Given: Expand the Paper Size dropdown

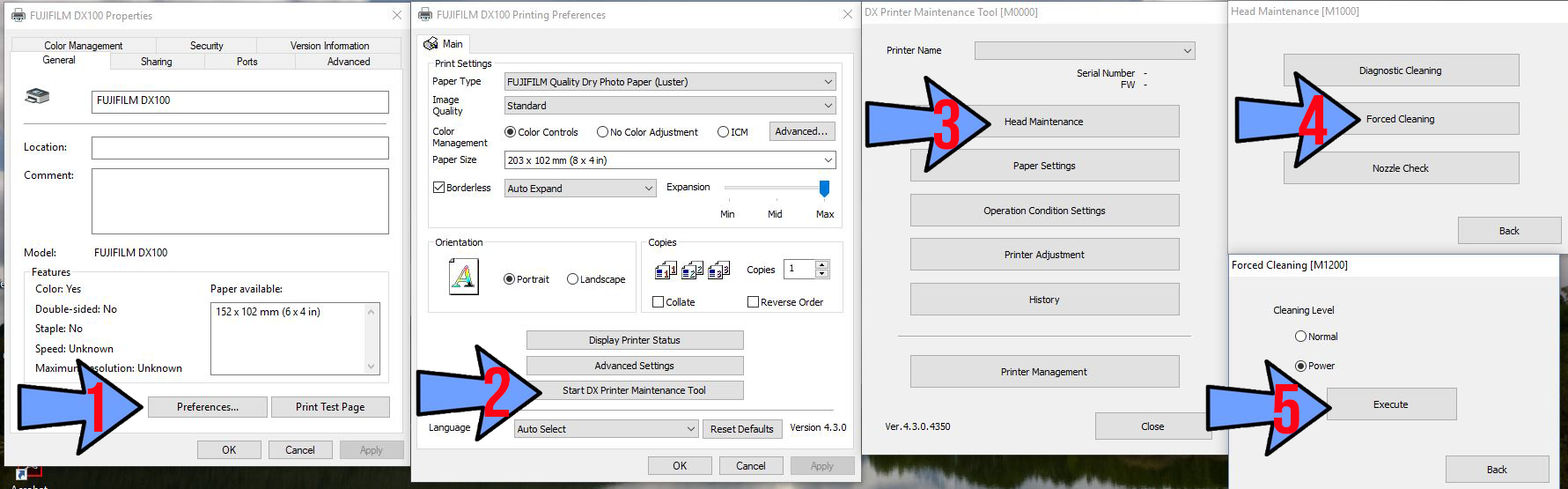Looking at the screenshot, I should (x=669, y=159).
